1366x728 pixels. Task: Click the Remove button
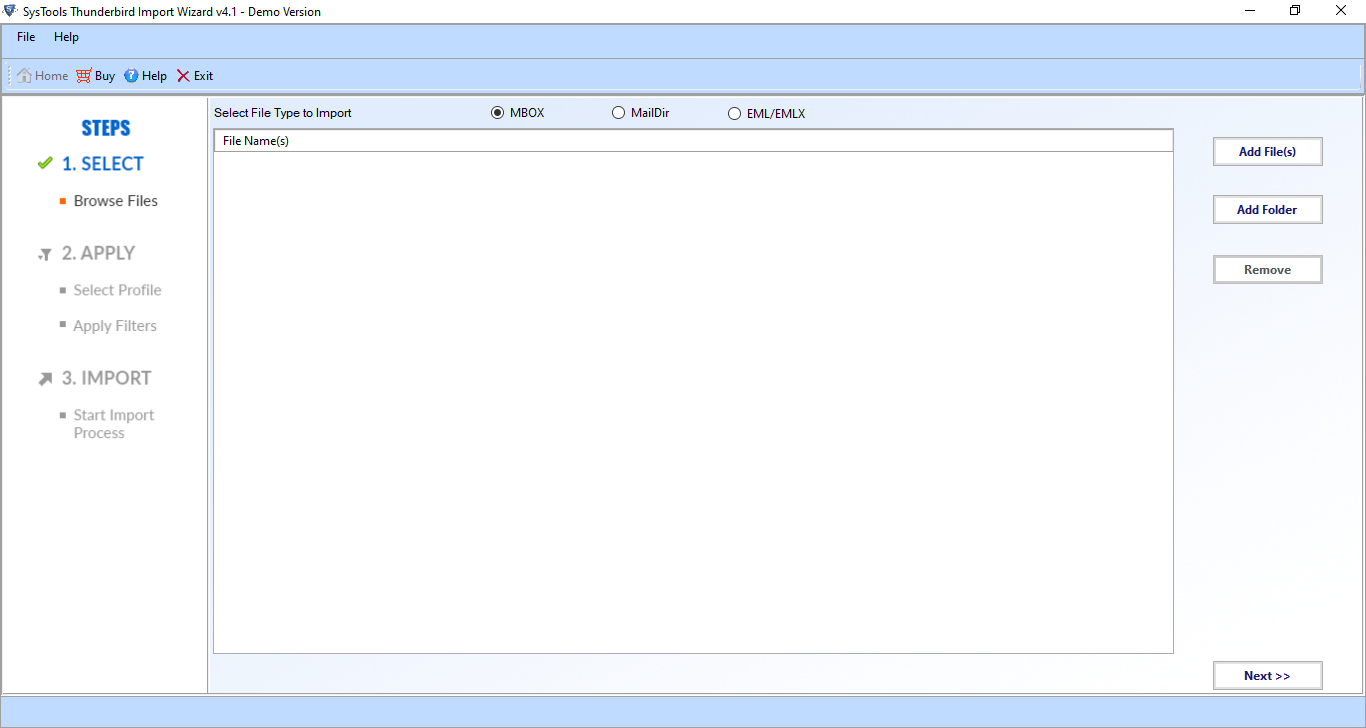point(1267,270)
